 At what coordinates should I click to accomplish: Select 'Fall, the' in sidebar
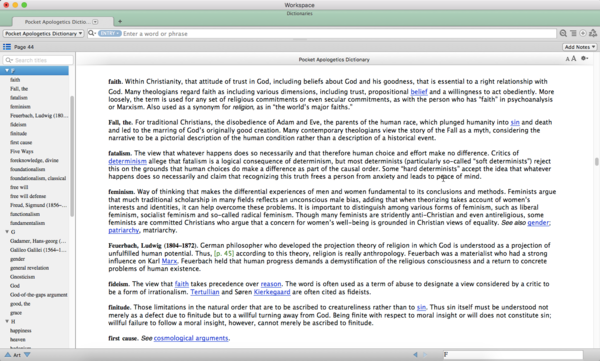(x=19, y=88)
